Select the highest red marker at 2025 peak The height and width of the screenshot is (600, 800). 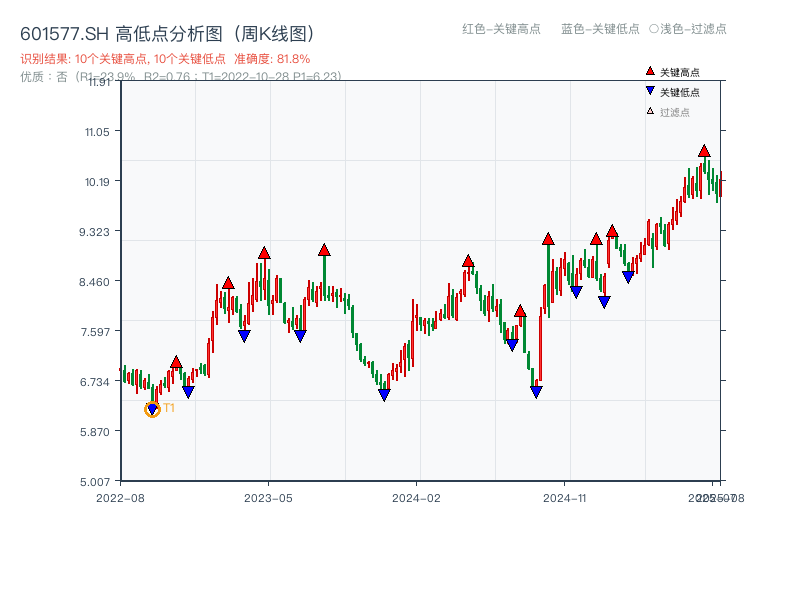pos(704,151)
